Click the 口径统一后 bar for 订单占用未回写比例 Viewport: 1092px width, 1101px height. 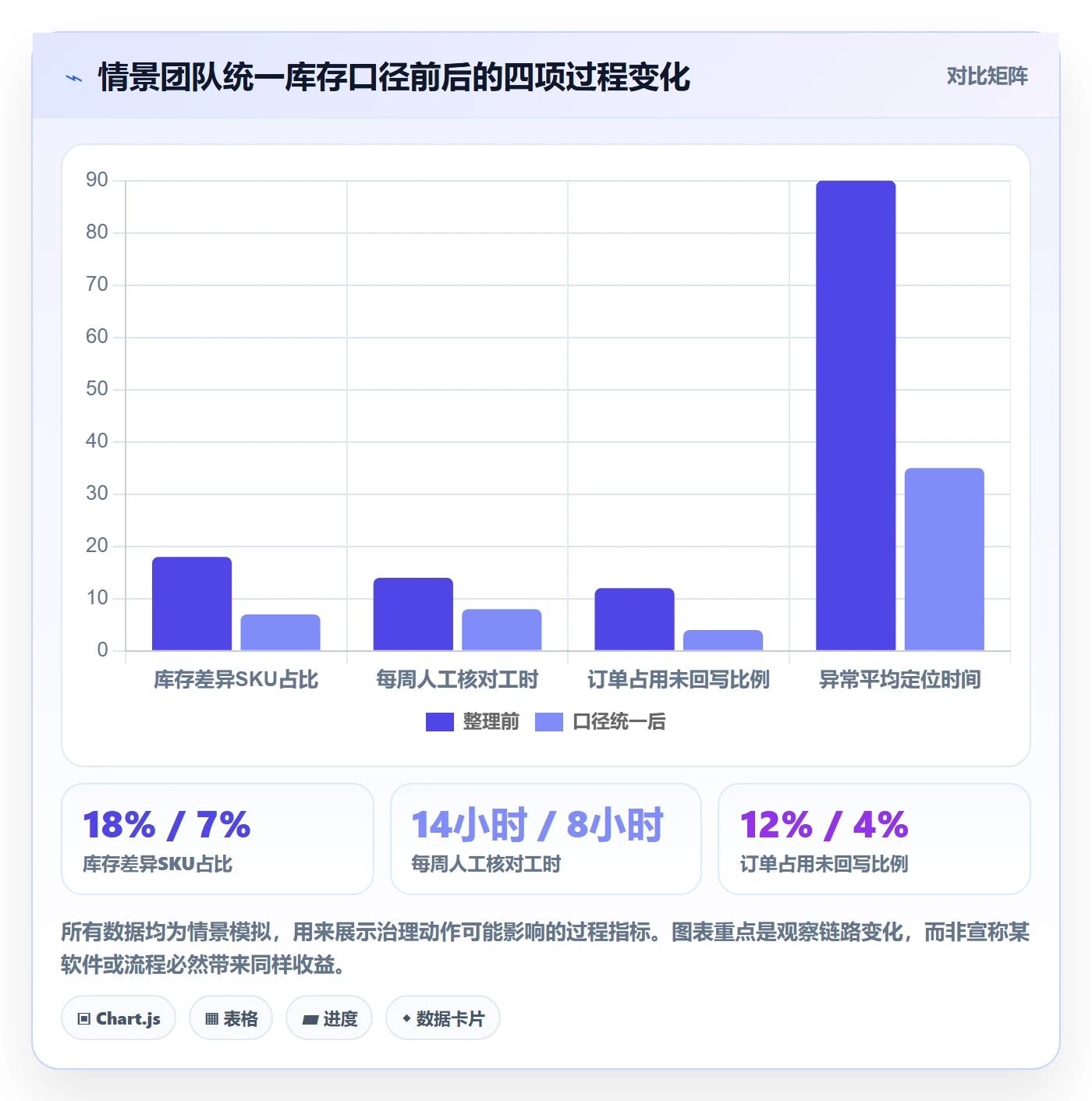723,640
